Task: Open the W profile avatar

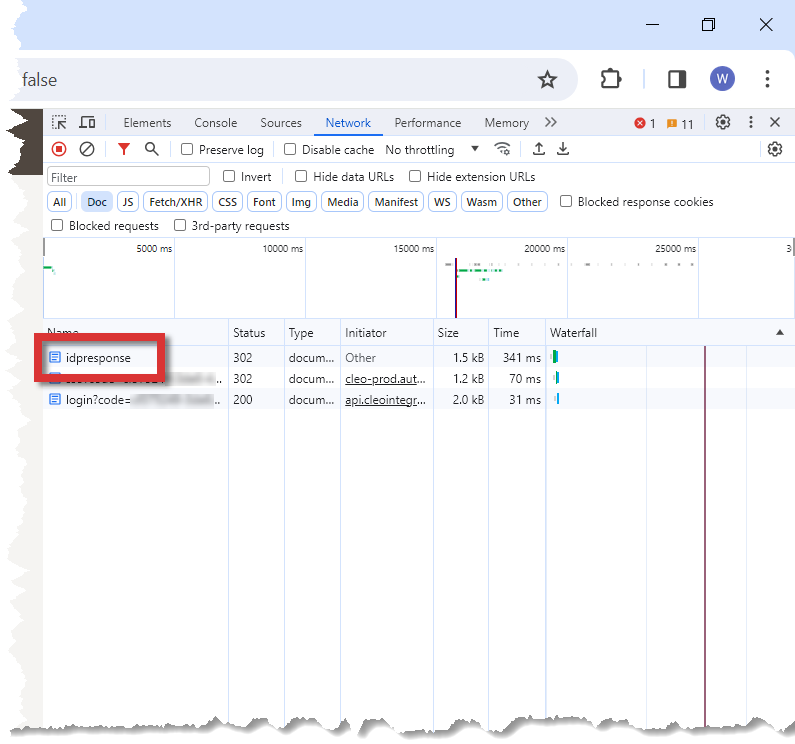Action: [722, 79]
